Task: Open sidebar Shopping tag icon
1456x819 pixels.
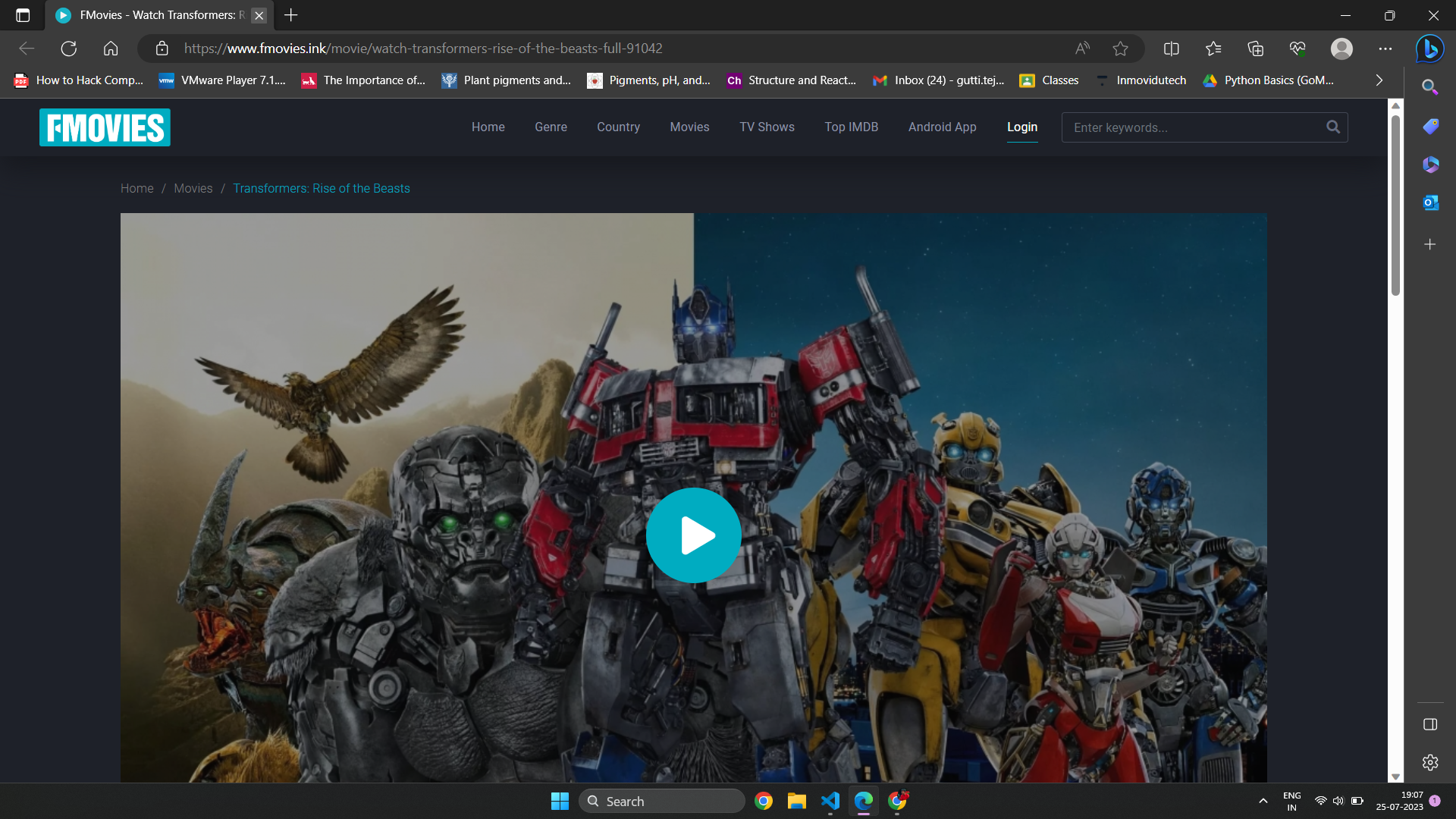Action: click(x=1429, y=126)
